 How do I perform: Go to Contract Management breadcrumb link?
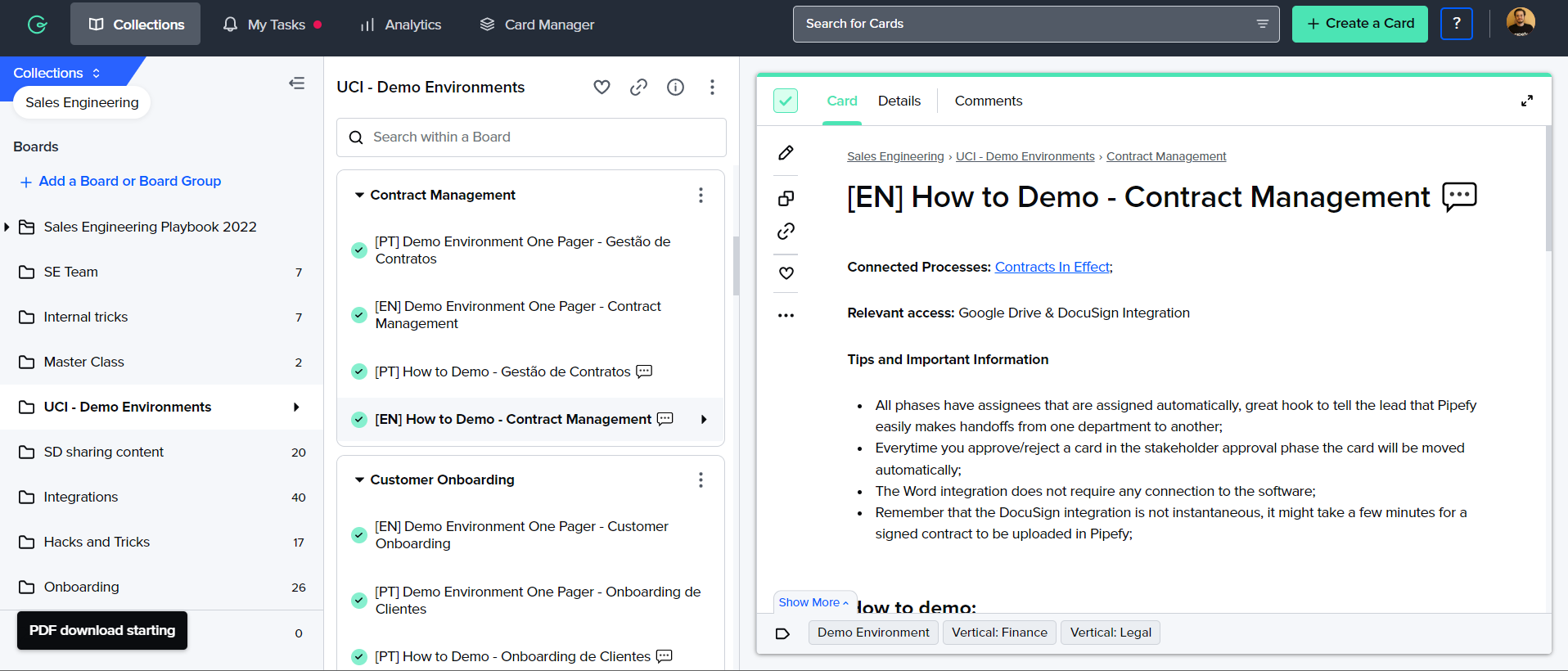tap(1166, 156)
